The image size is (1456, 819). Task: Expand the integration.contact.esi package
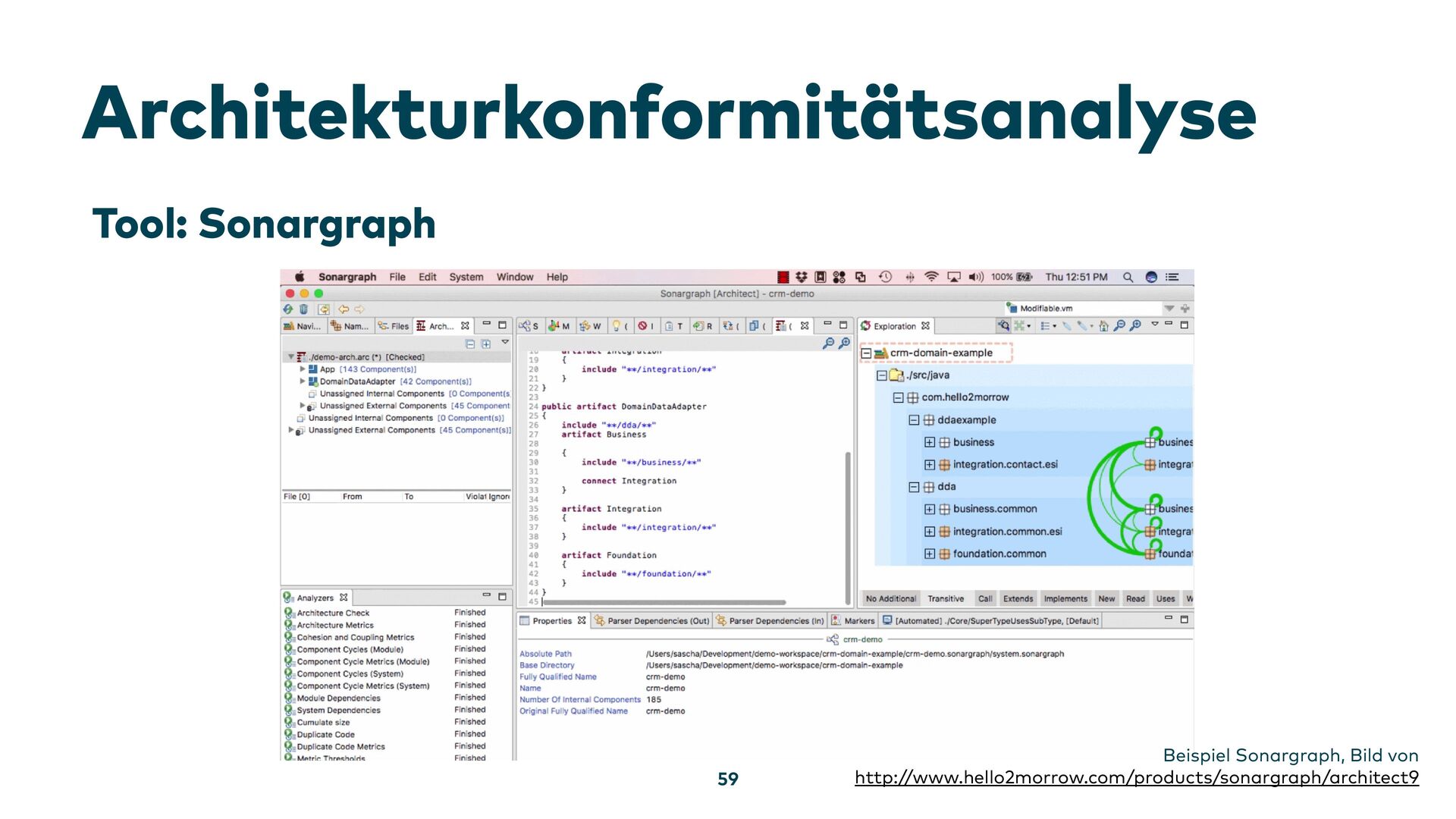click(930, 465)
